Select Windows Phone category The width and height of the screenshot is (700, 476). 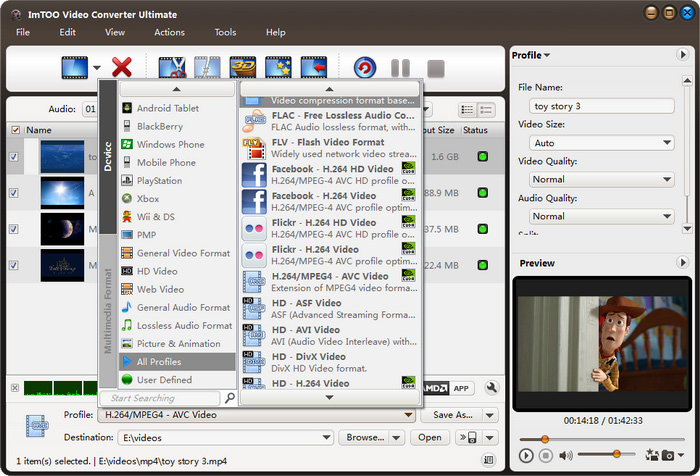coord(177,144)
